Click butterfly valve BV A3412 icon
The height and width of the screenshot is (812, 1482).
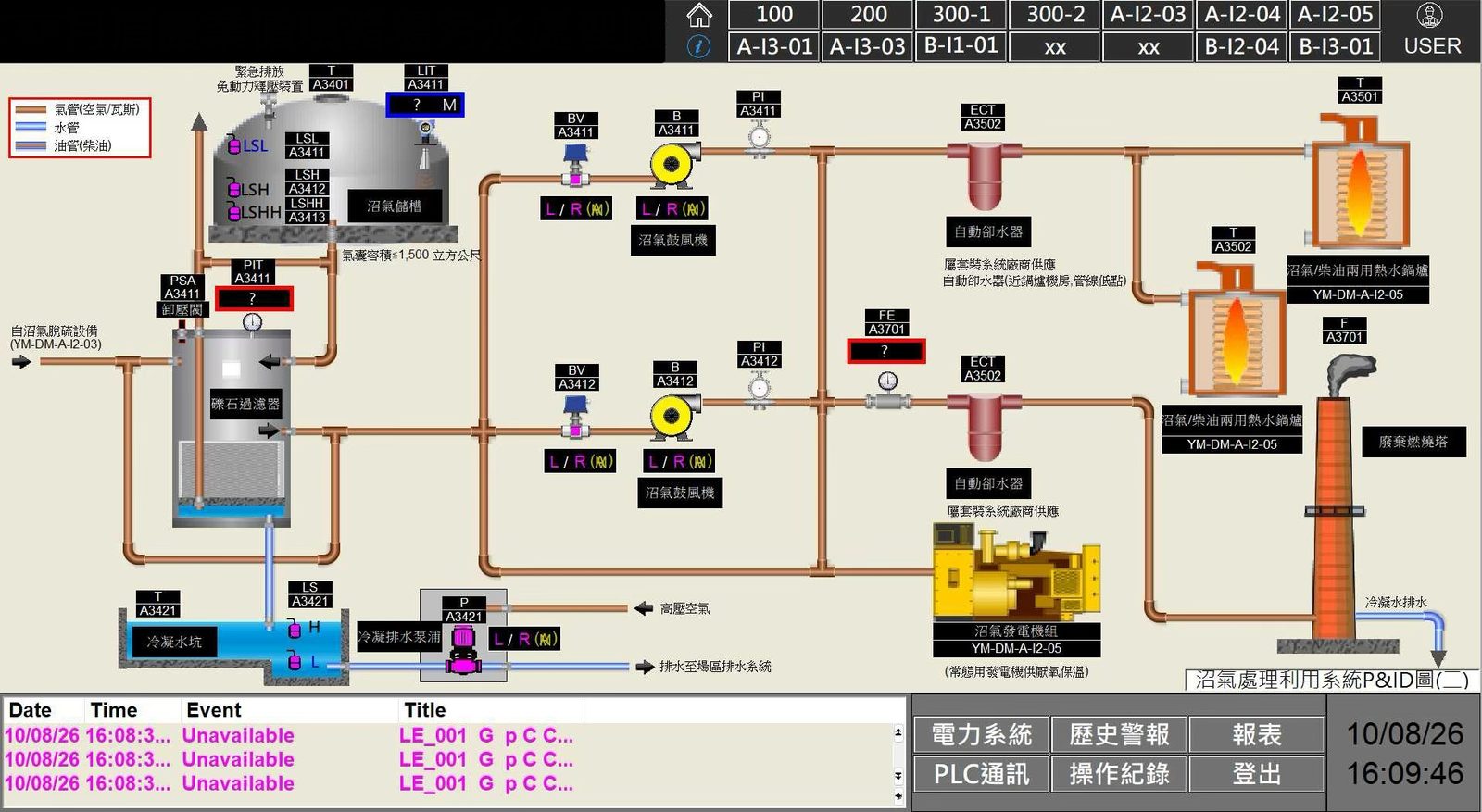click(x=575, y=417)
